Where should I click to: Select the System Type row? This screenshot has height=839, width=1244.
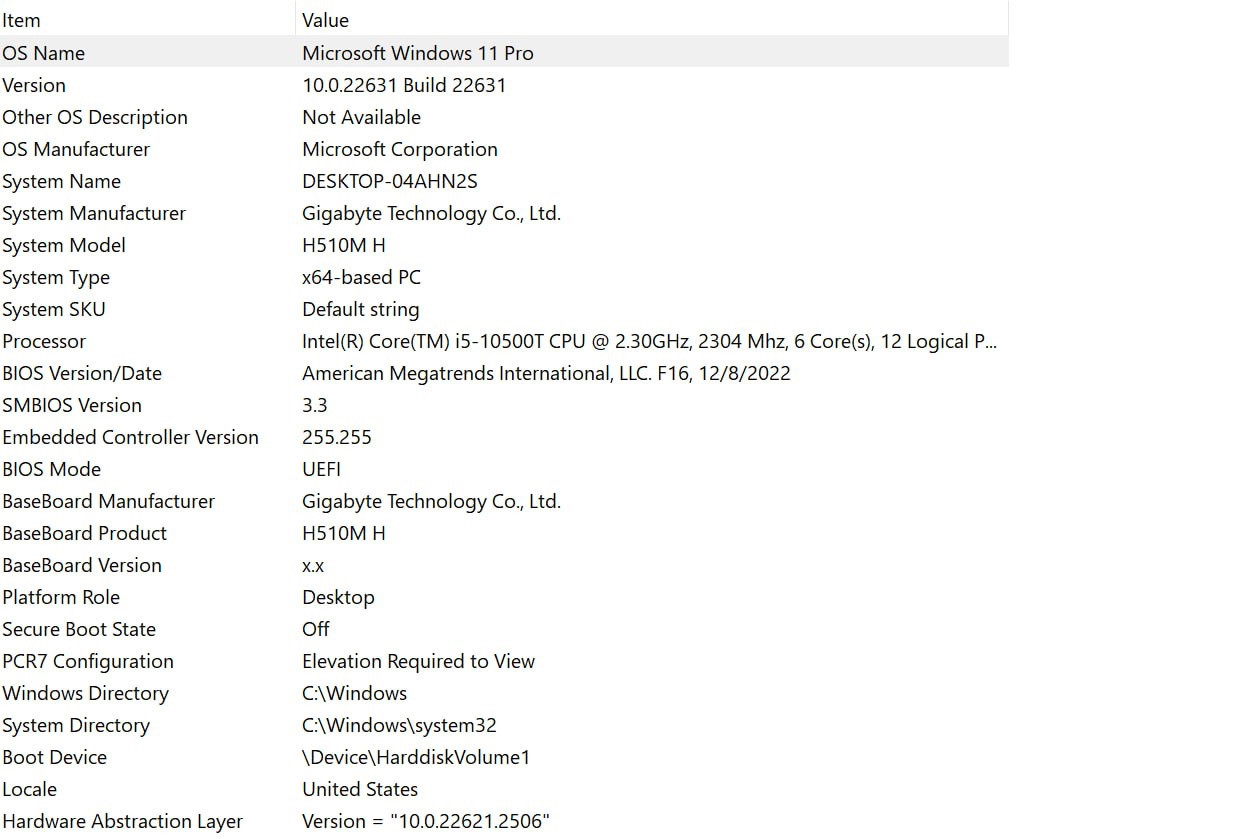click(x=56, y=277)
